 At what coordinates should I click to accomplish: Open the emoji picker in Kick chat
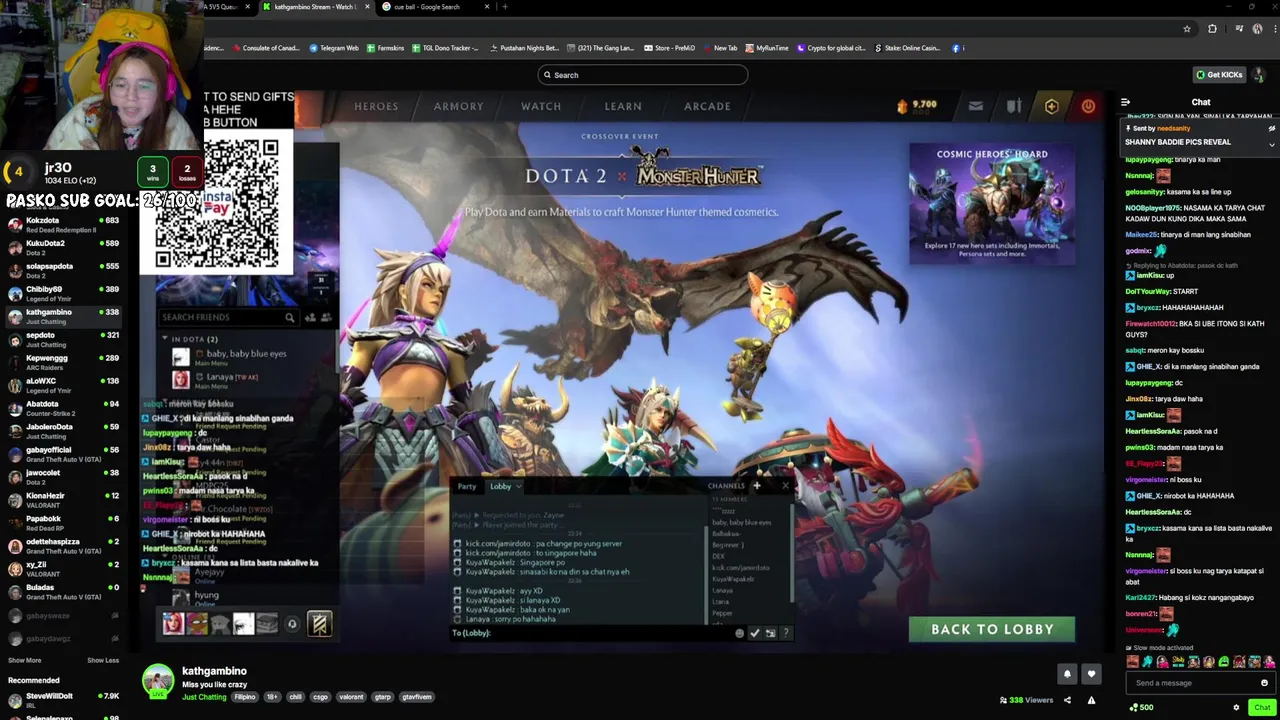click(1264, 683)
